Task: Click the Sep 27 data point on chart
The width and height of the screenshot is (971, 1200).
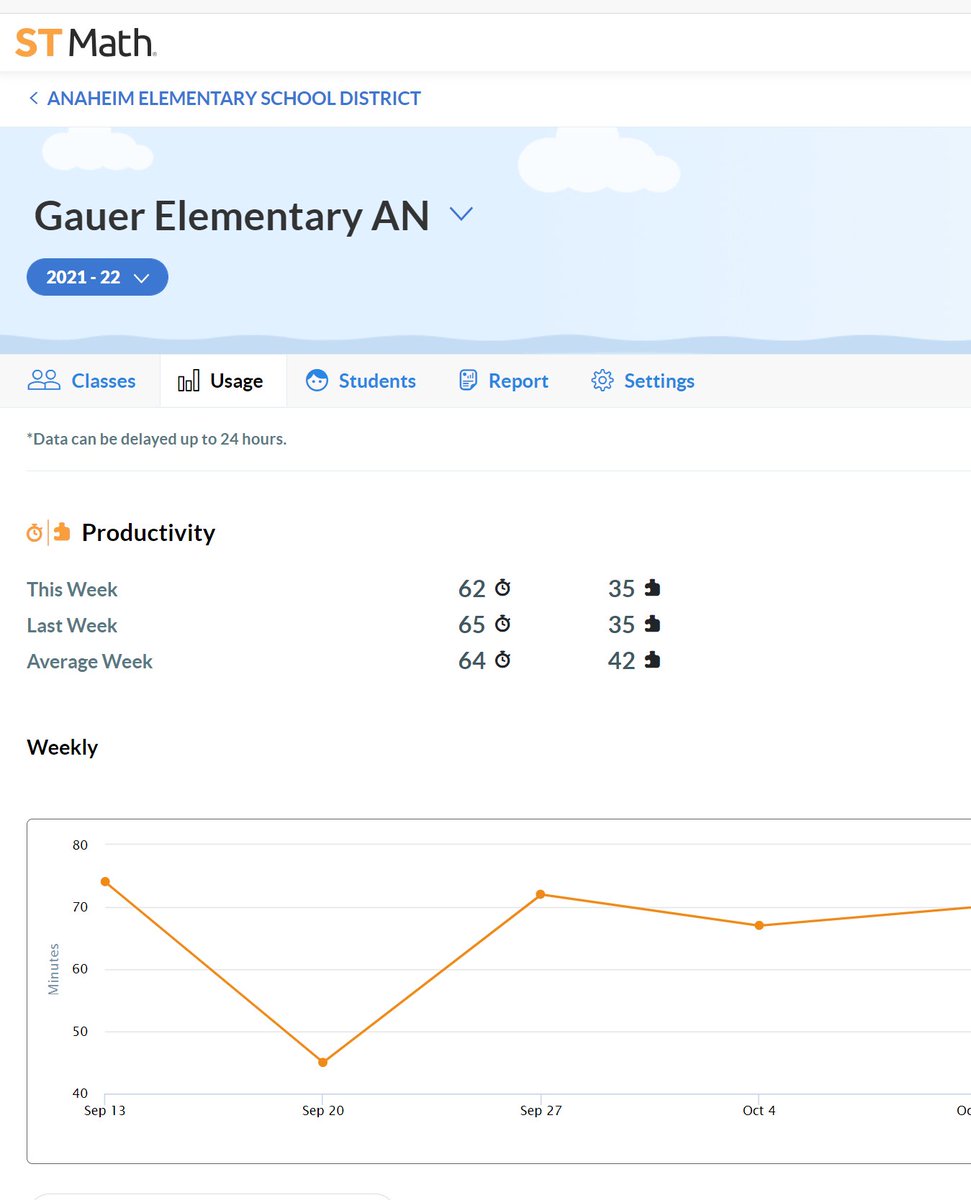Action: coord(540,894)
